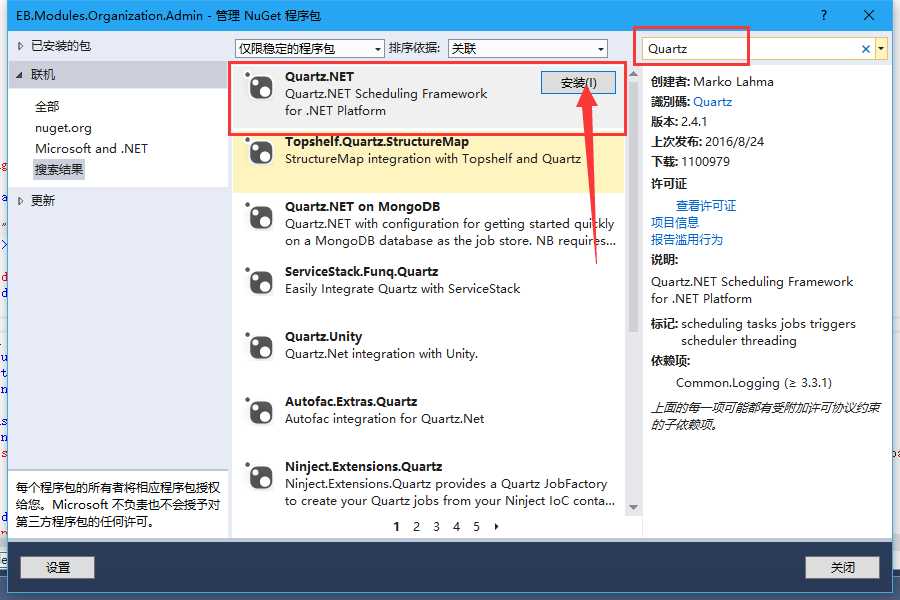Click the package list scrollbar thumb

634,207
